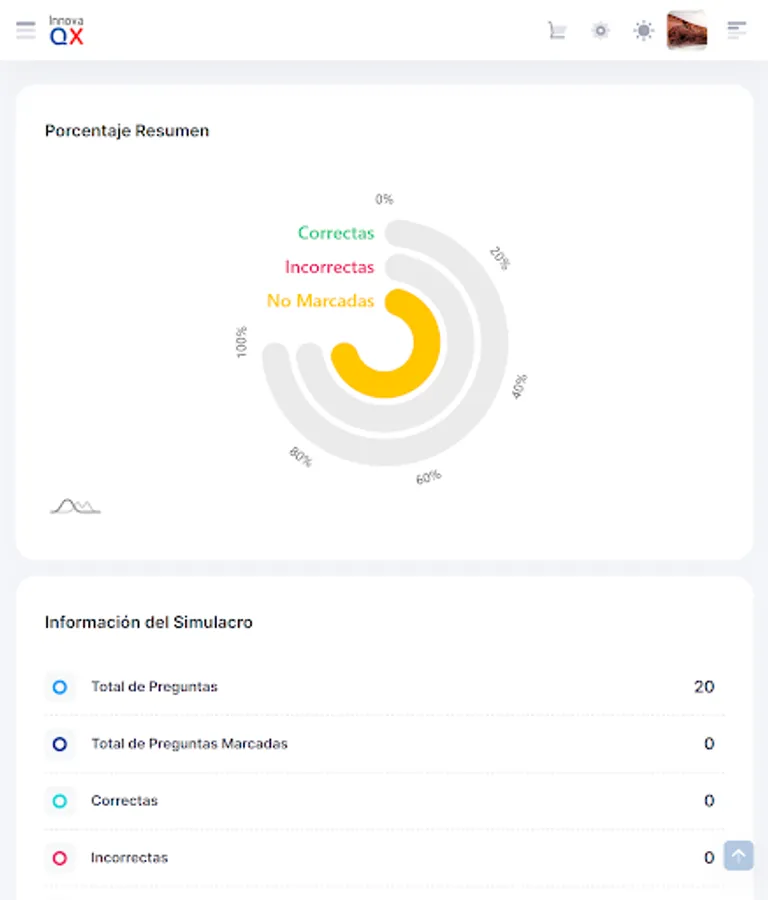This screenshot has width=768, height=900.
Task: Toggle the No Marcadas legend label
Action: pos(320,300)
